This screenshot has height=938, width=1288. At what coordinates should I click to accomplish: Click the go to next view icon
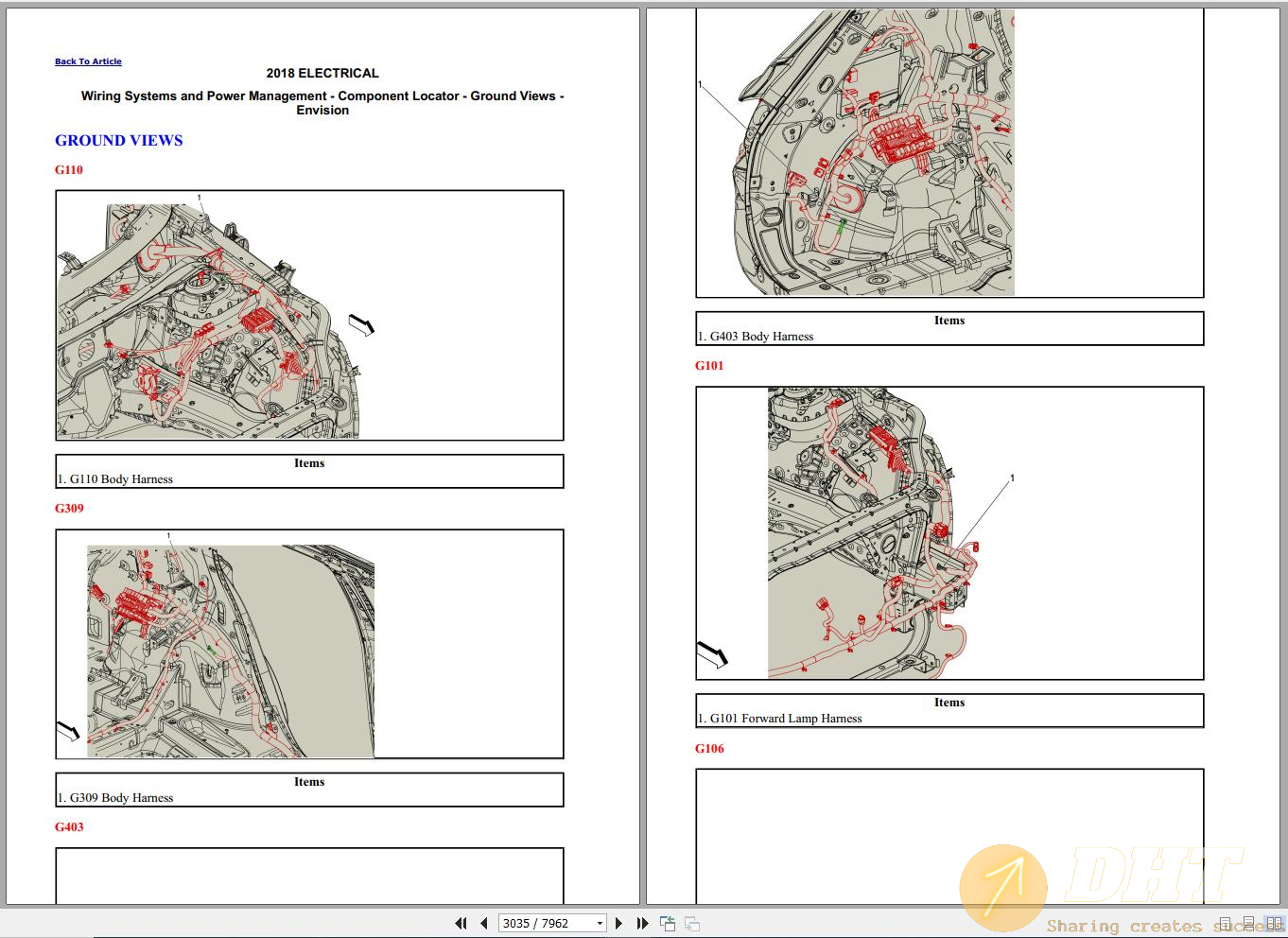tap(691, 924)
